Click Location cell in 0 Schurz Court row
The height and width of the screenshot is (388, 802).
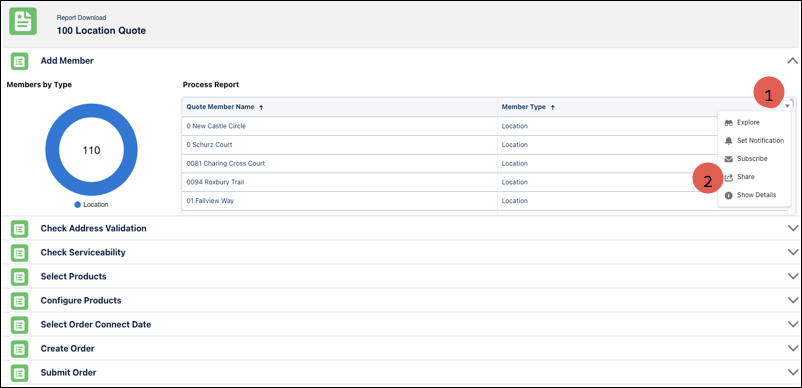[607, 145]
